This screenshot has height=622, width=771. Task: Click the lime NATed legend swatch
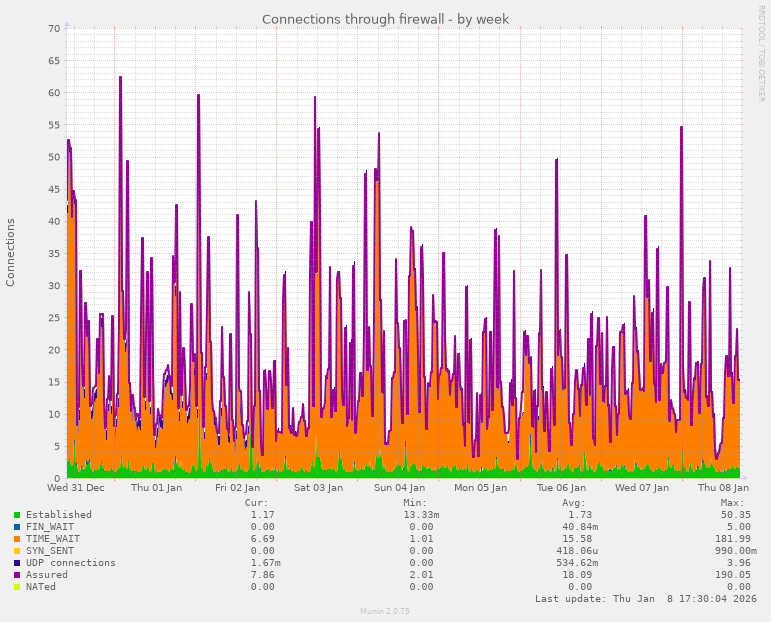coord(17,587)
